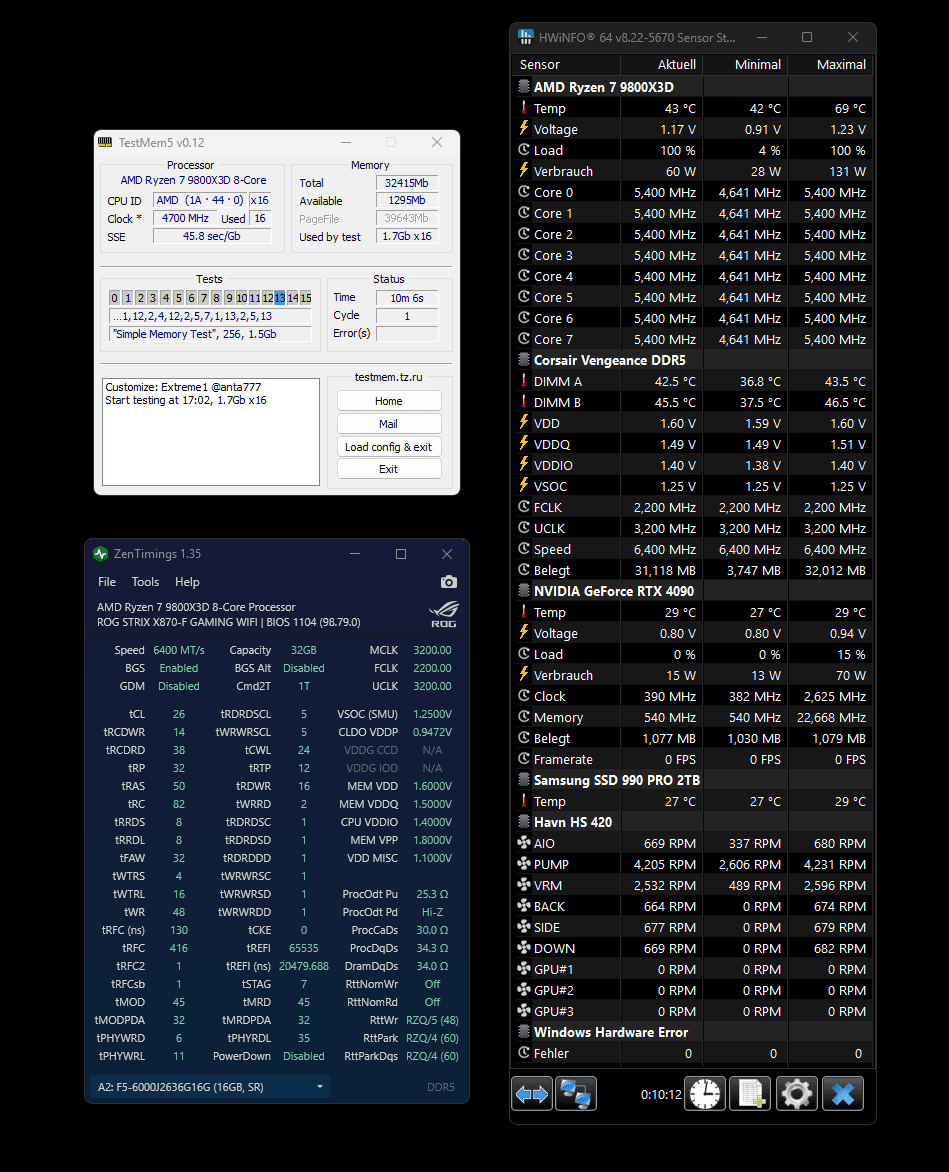Click the Speed value 6400 MT/s

tap(179, 650)
